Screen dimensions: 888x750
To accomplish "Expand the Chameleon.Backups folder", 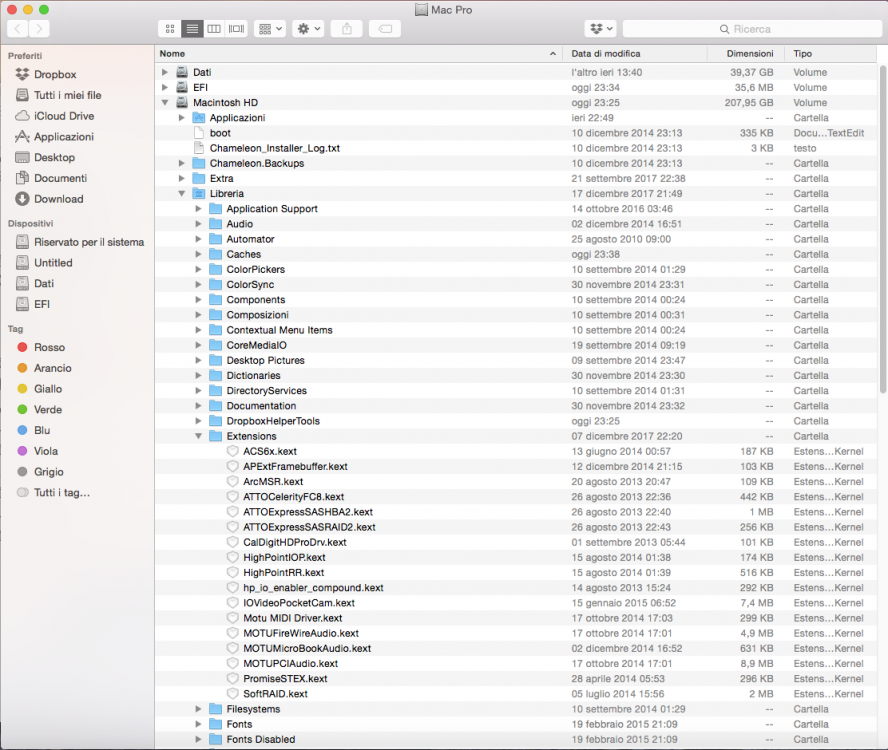I will [181, 163].
